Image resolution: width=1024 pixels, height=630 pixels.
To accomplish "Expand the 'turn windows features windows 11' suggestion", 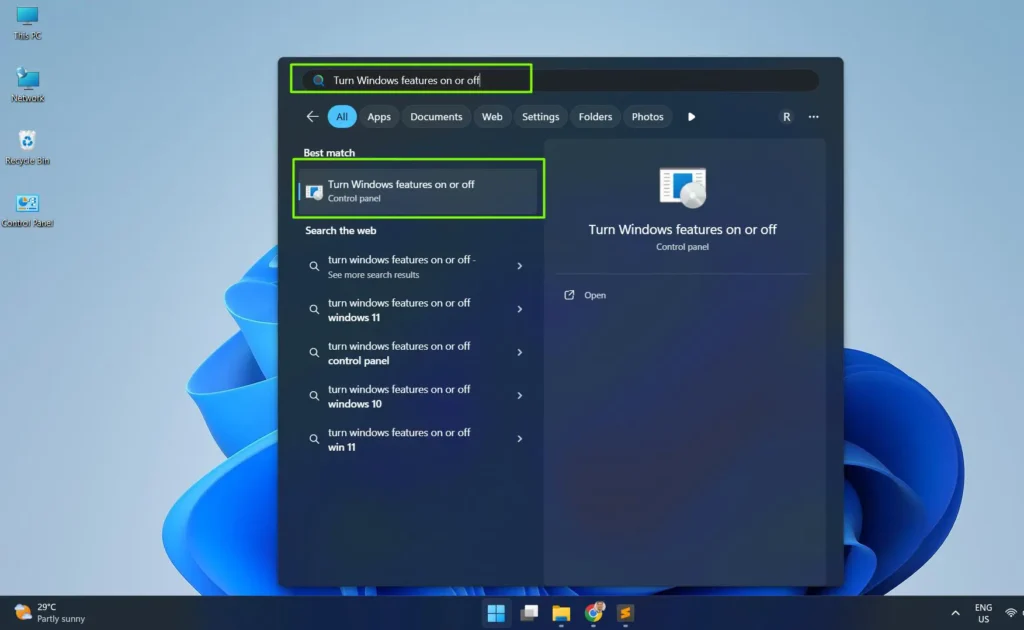I will pos(519,309).
